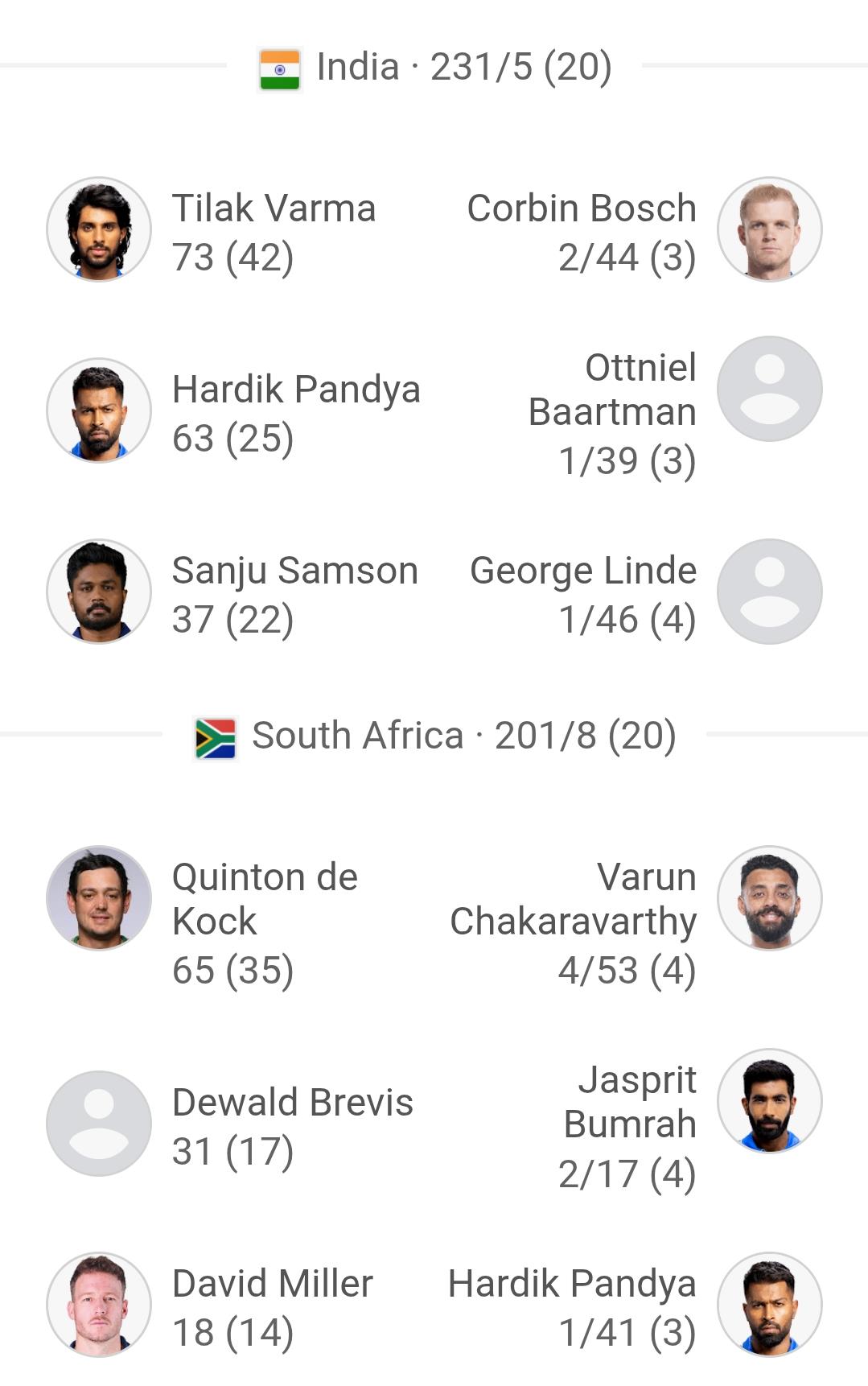This screenshot has width=868, height=1386.
Task: Tap the South Africa 201/8 (20) header
Action: pos(463,736)
